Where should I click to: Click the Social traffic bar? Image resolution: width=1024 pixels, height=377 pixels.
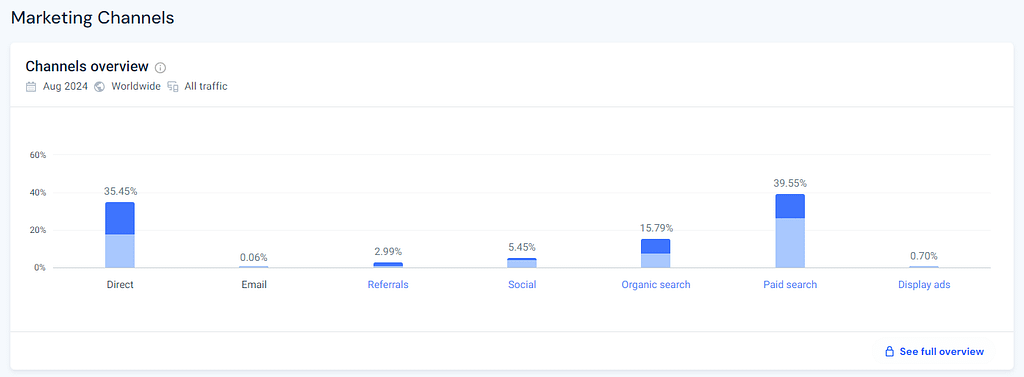522,263
